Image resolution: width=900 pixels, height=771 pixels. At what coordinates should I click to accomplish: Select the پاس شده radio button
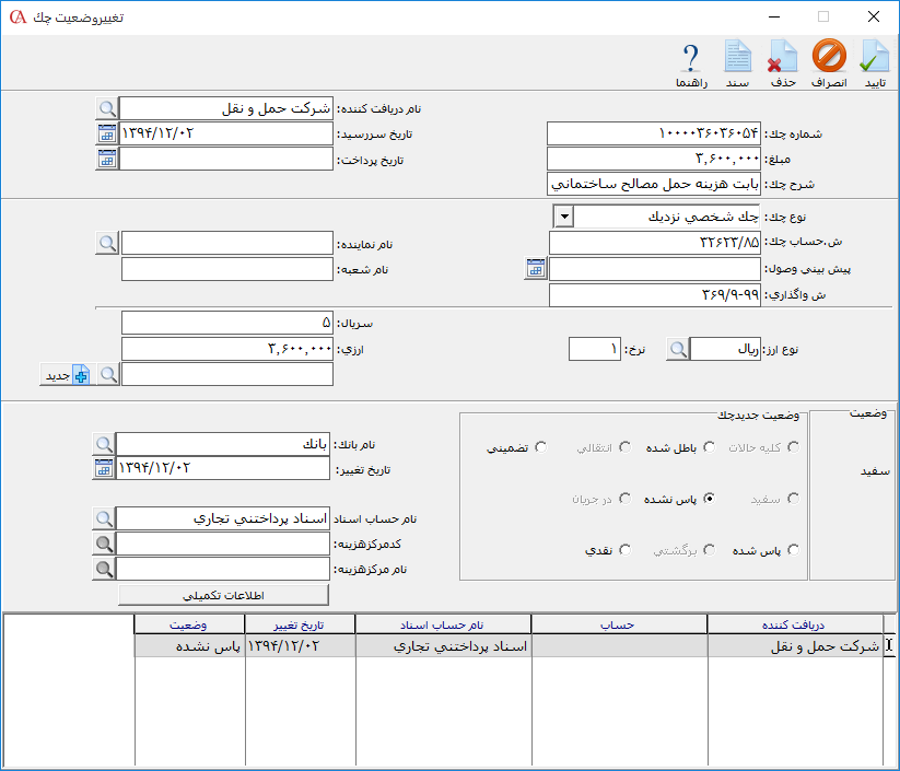click(x=793, y=549)
